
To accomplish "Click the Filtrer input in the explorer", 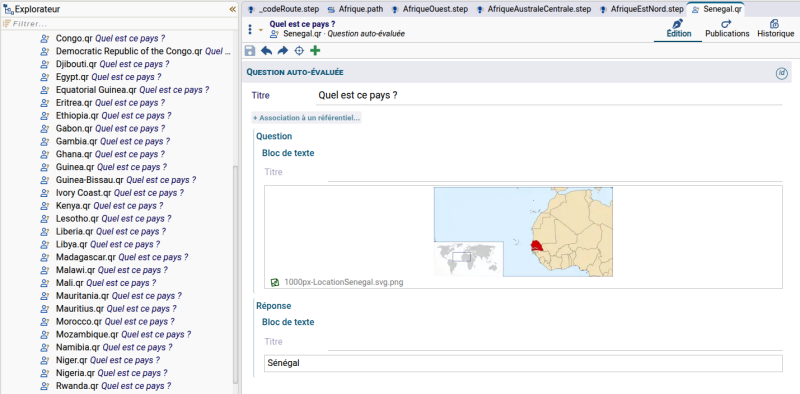I will pos(120,23).
